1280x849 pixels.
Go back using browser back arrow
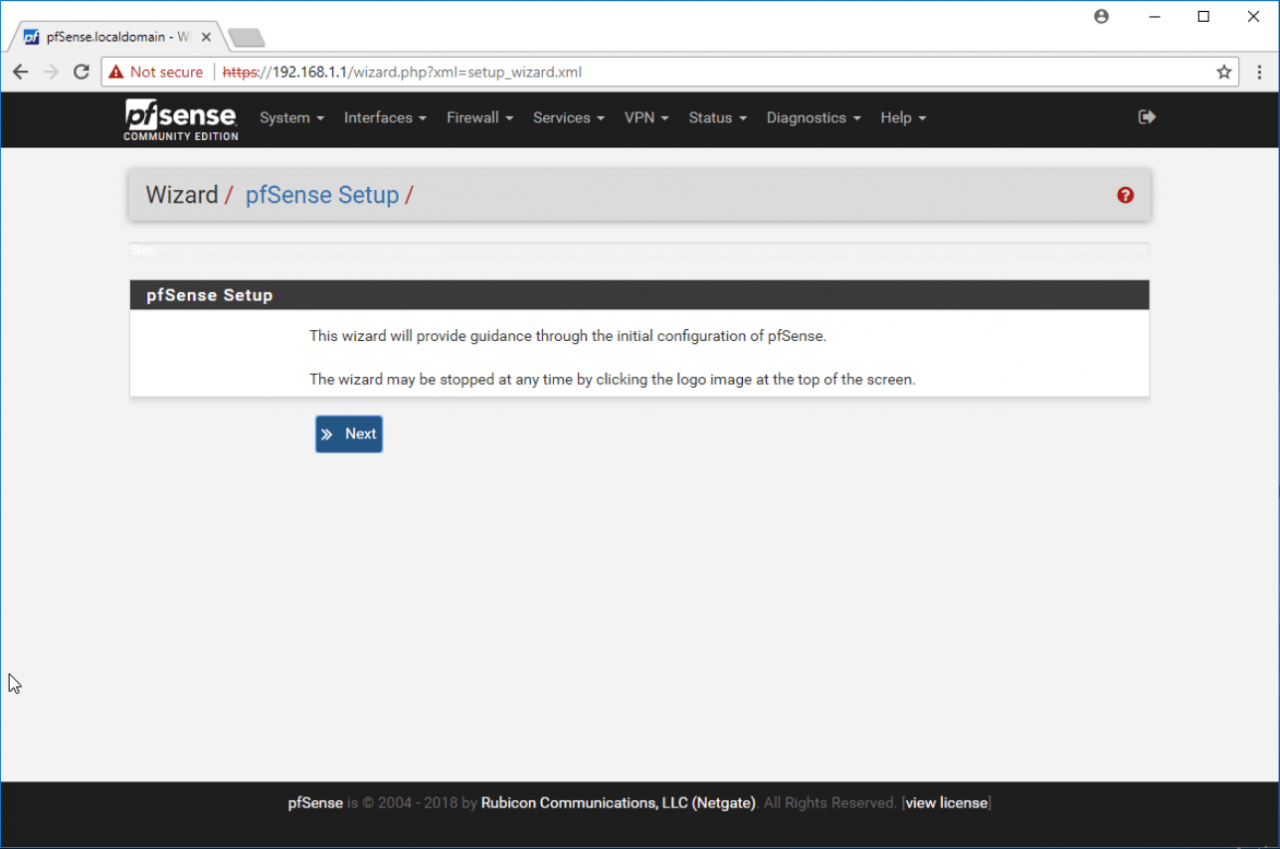click(x=20, y=72)
